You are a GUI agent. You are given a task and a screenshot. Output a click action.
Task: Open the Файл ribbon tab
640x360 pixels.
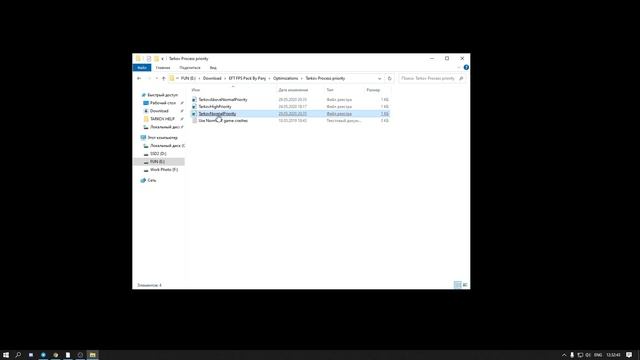pos(142,68)
